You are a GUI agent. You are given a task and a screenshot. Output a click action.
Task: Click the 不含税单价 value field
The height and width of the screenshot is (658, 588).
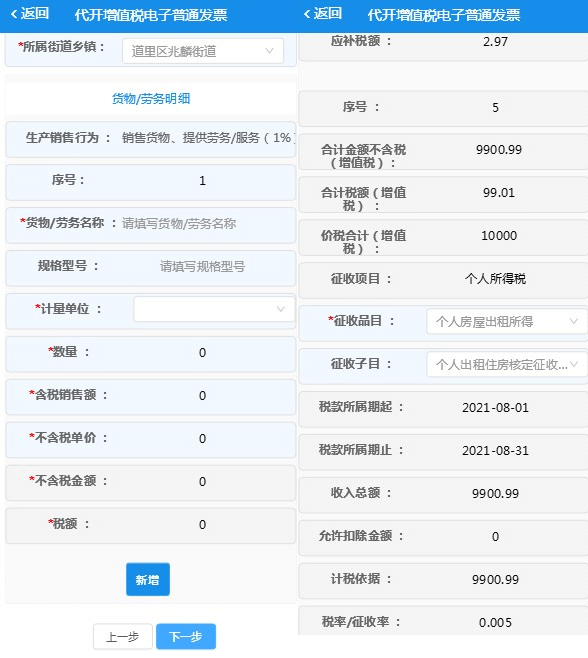(x=202, y=439)
